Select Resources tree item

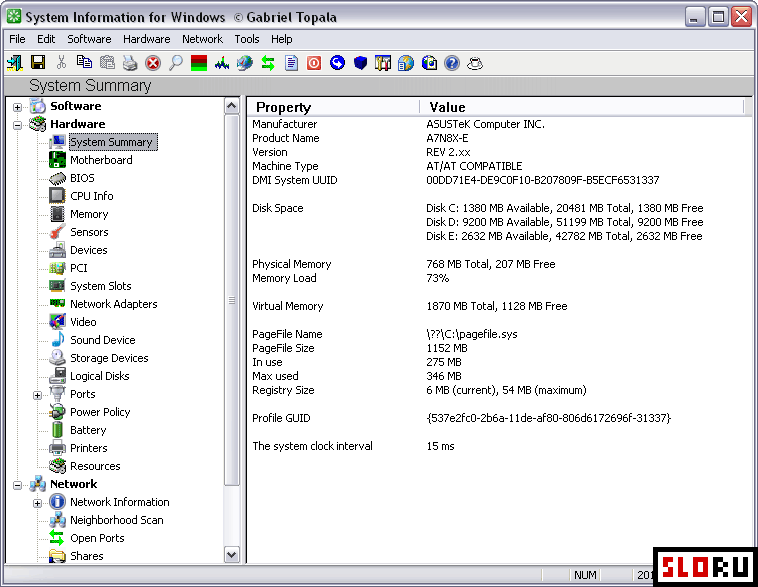click(x=95, y=466)
